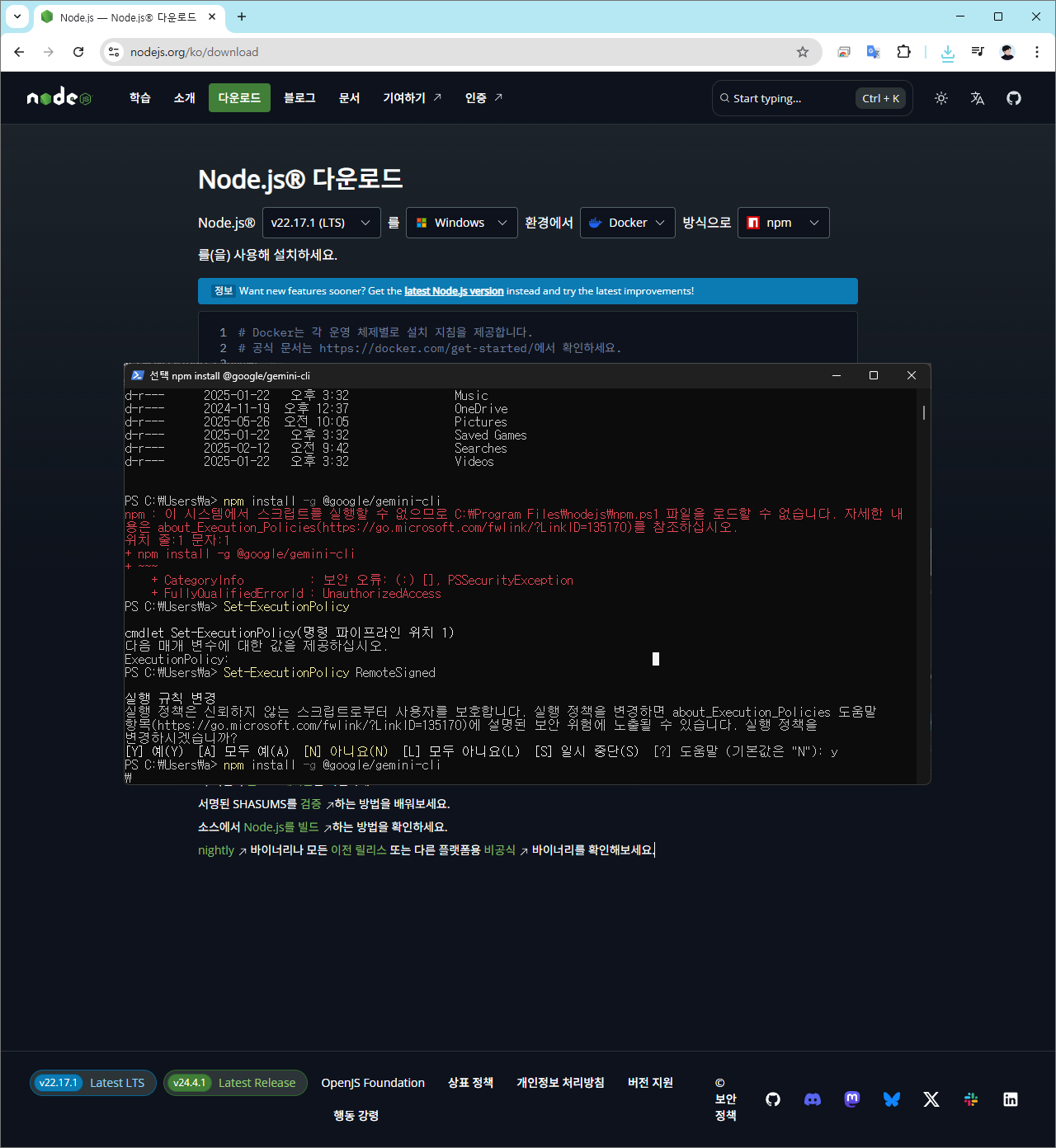Screen dimensions: 1056x1148
Task: Open the language translation selector icon
Action: [x=978, y=98]
